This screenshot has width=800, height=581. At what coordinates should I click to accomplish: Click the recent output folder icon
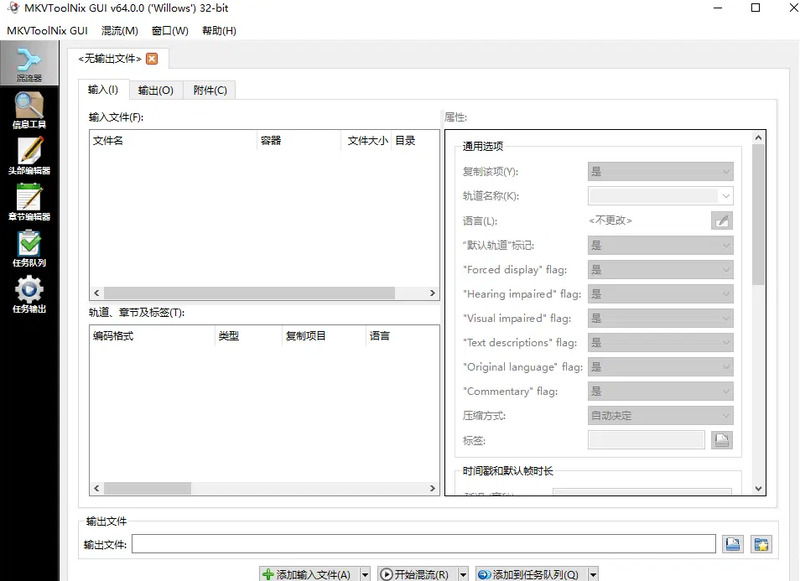pyautogui.click(x=762, y=544)
